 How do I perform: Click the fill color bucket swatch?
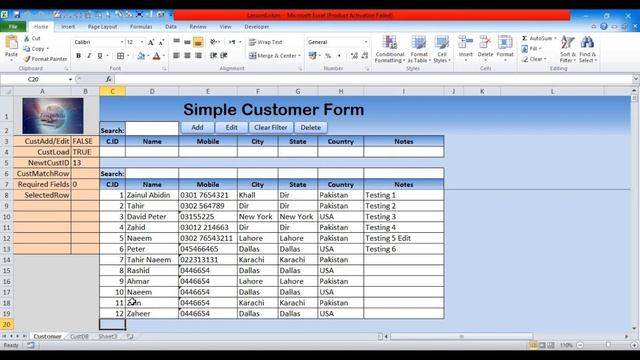[x=141, y=56]
